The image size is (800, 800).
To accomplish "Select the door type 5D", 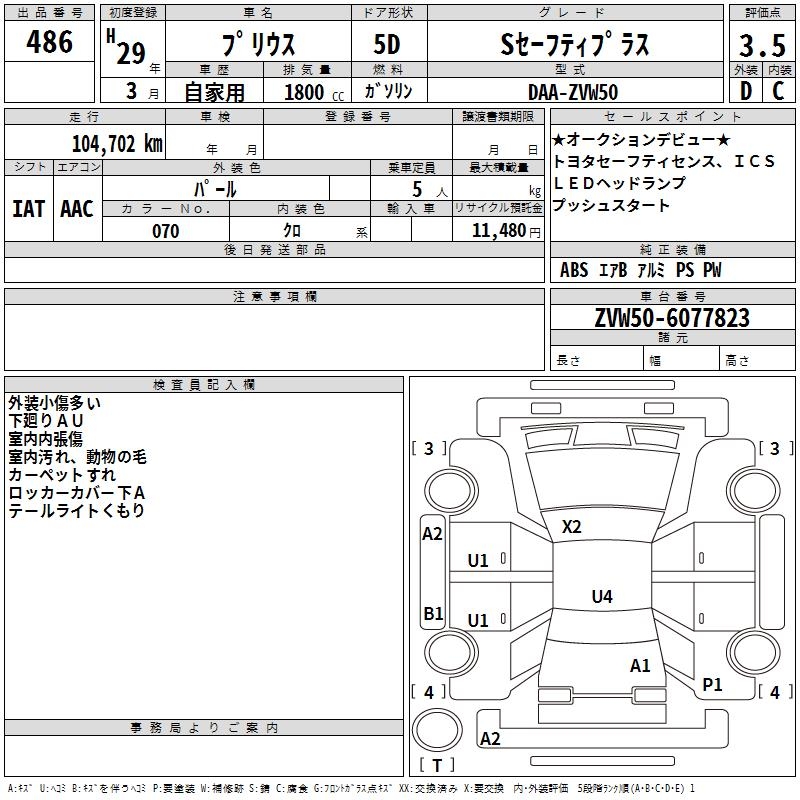I will point(387,44).
